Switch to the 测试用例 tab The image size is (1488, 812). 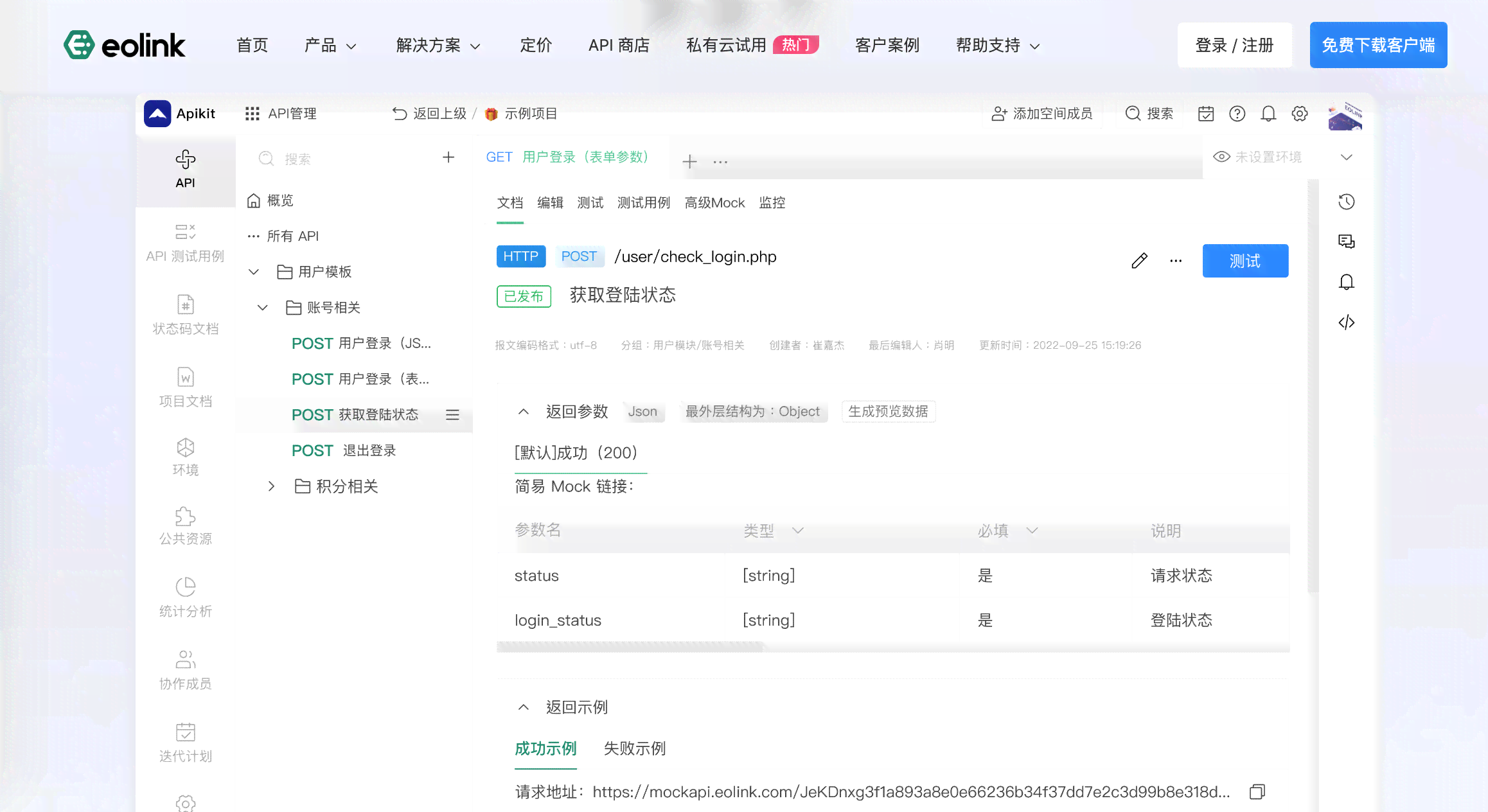tap(643, 203)
